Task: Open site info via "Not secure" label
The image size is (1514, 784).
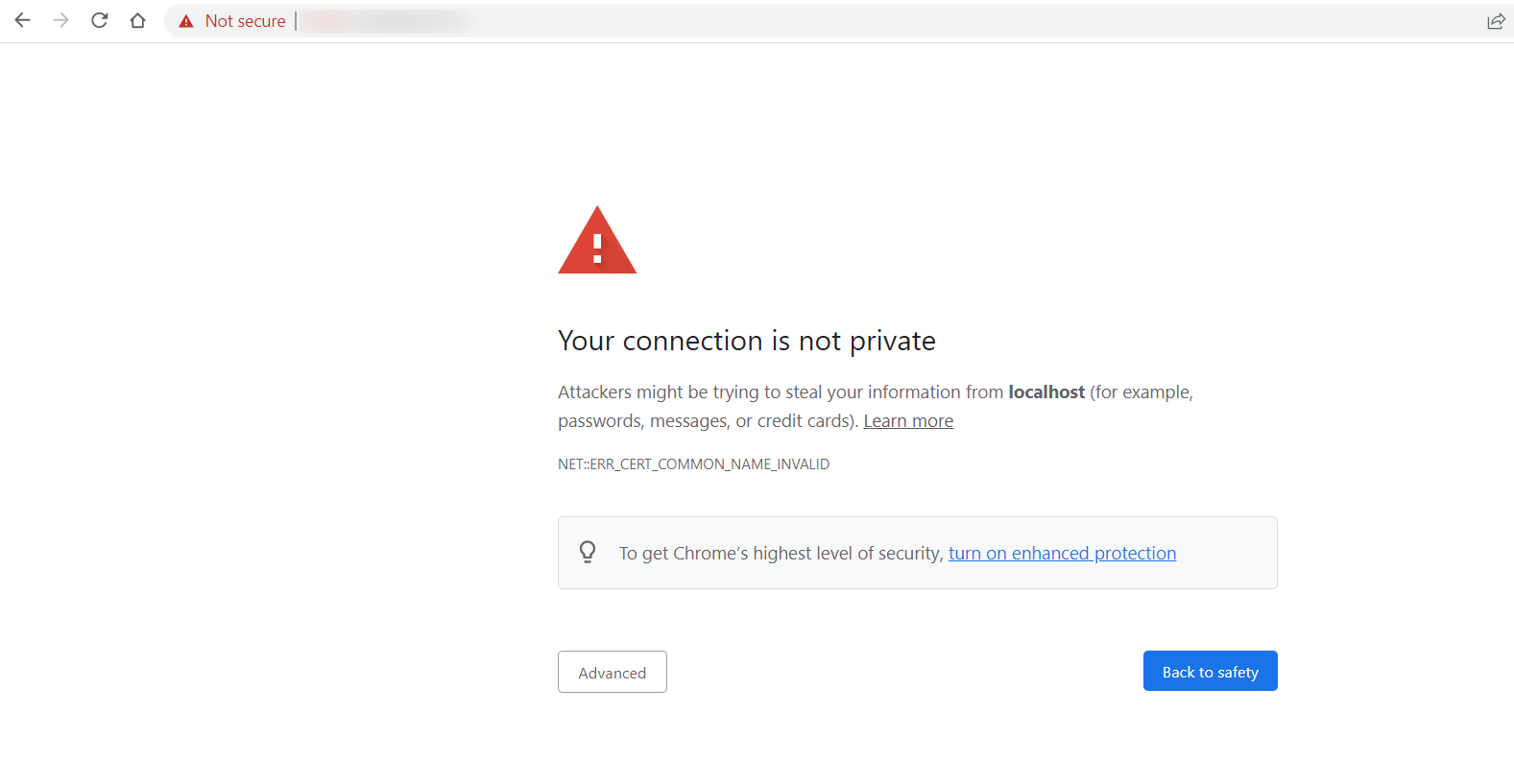Action: coord(245,21)
